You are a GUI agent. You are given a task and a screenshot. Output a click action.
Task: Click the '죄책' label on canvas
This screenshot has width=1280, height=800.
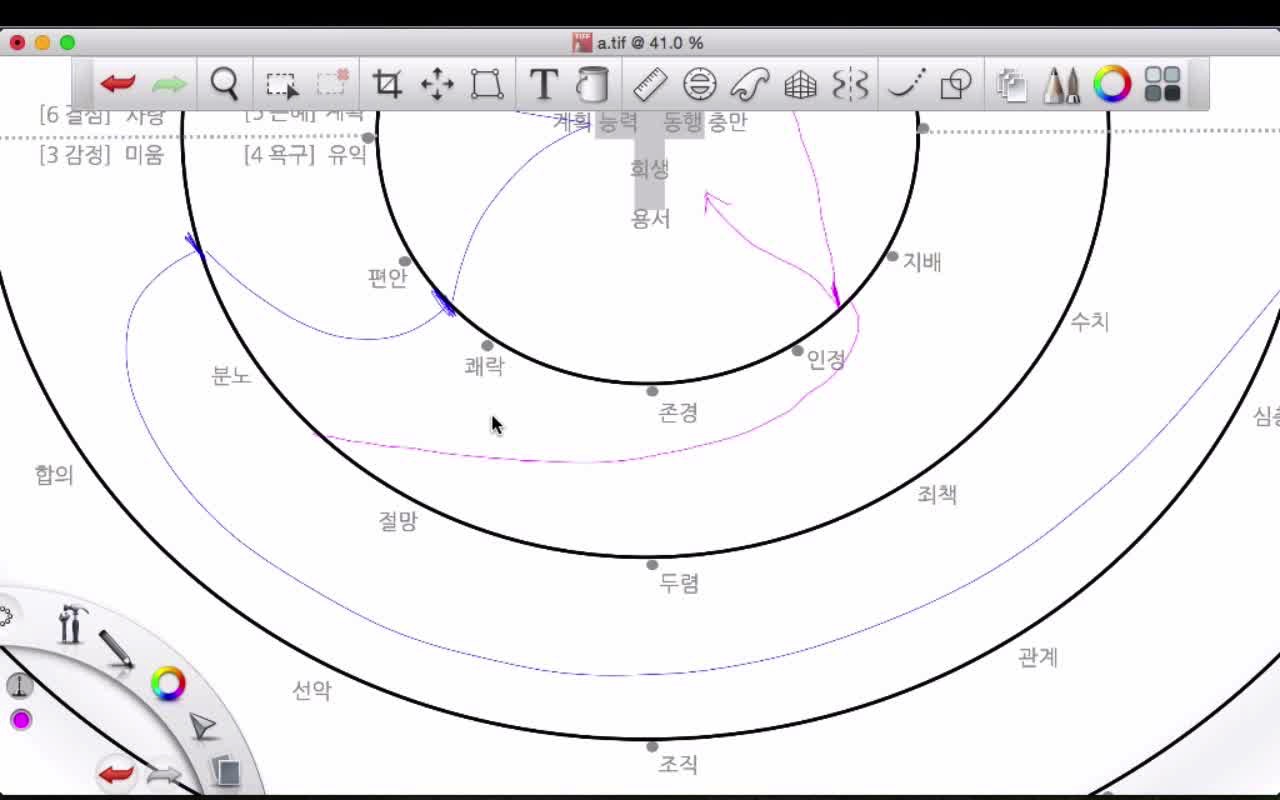click(x=937, y=494)
